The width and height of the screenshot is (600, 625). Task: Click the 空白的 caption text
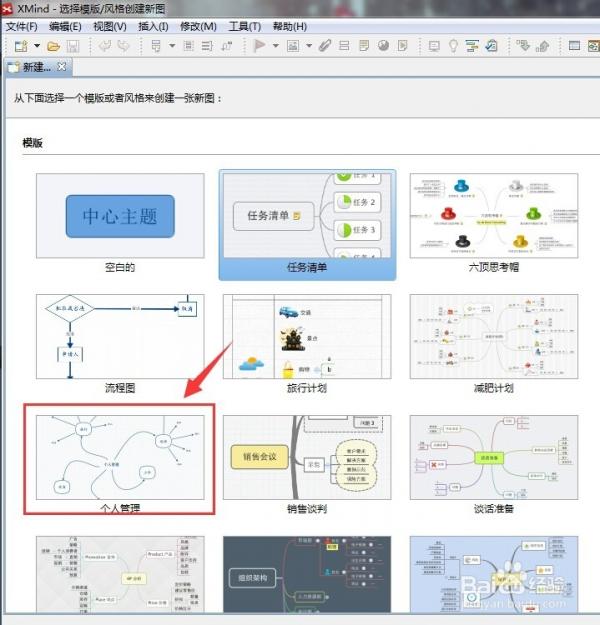[x=120, y=267]
